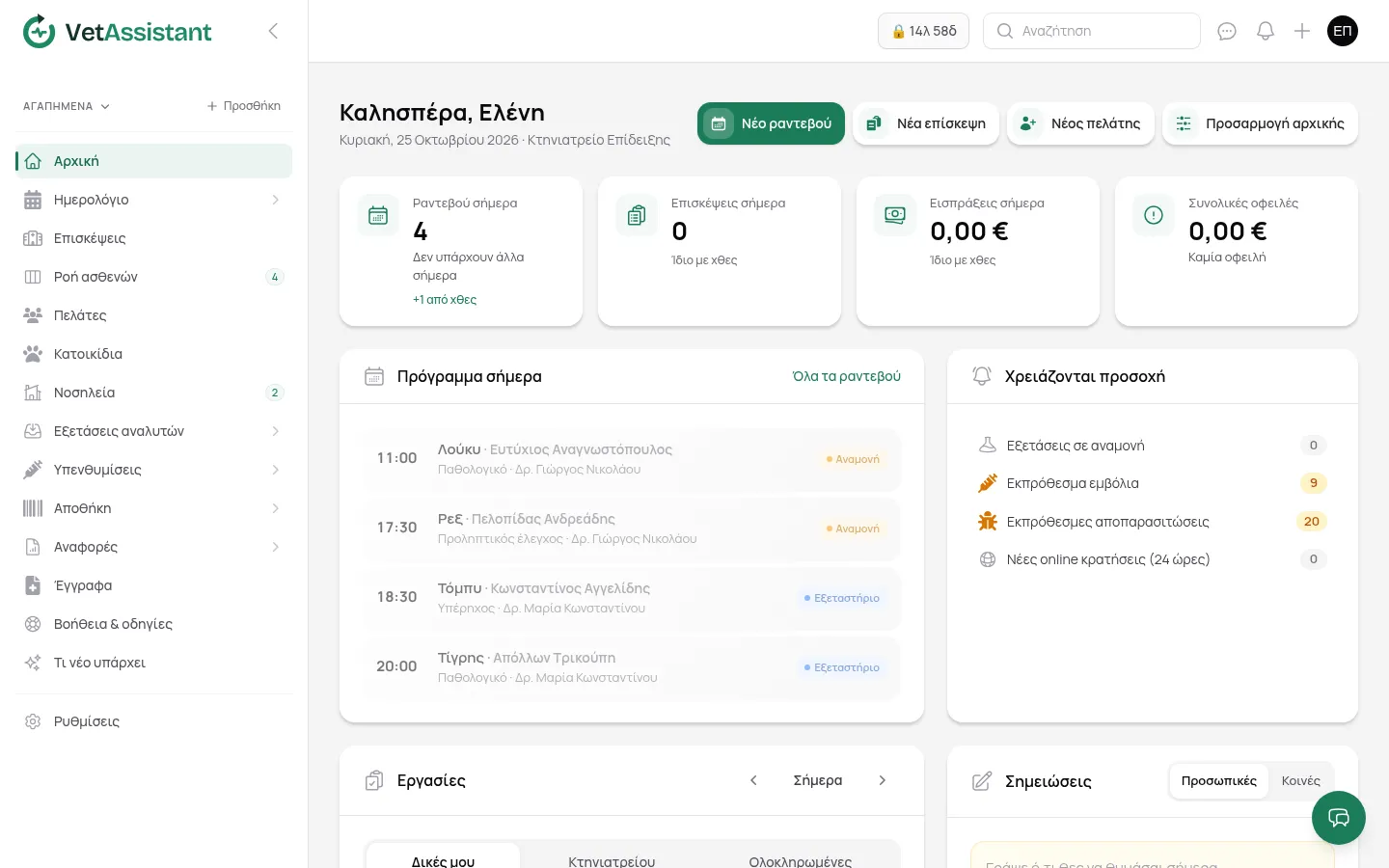Expand Εξετάσεις αναλυτών submenu
Image resolution: width=1389 pixels, height=868 pixels.
275,431
